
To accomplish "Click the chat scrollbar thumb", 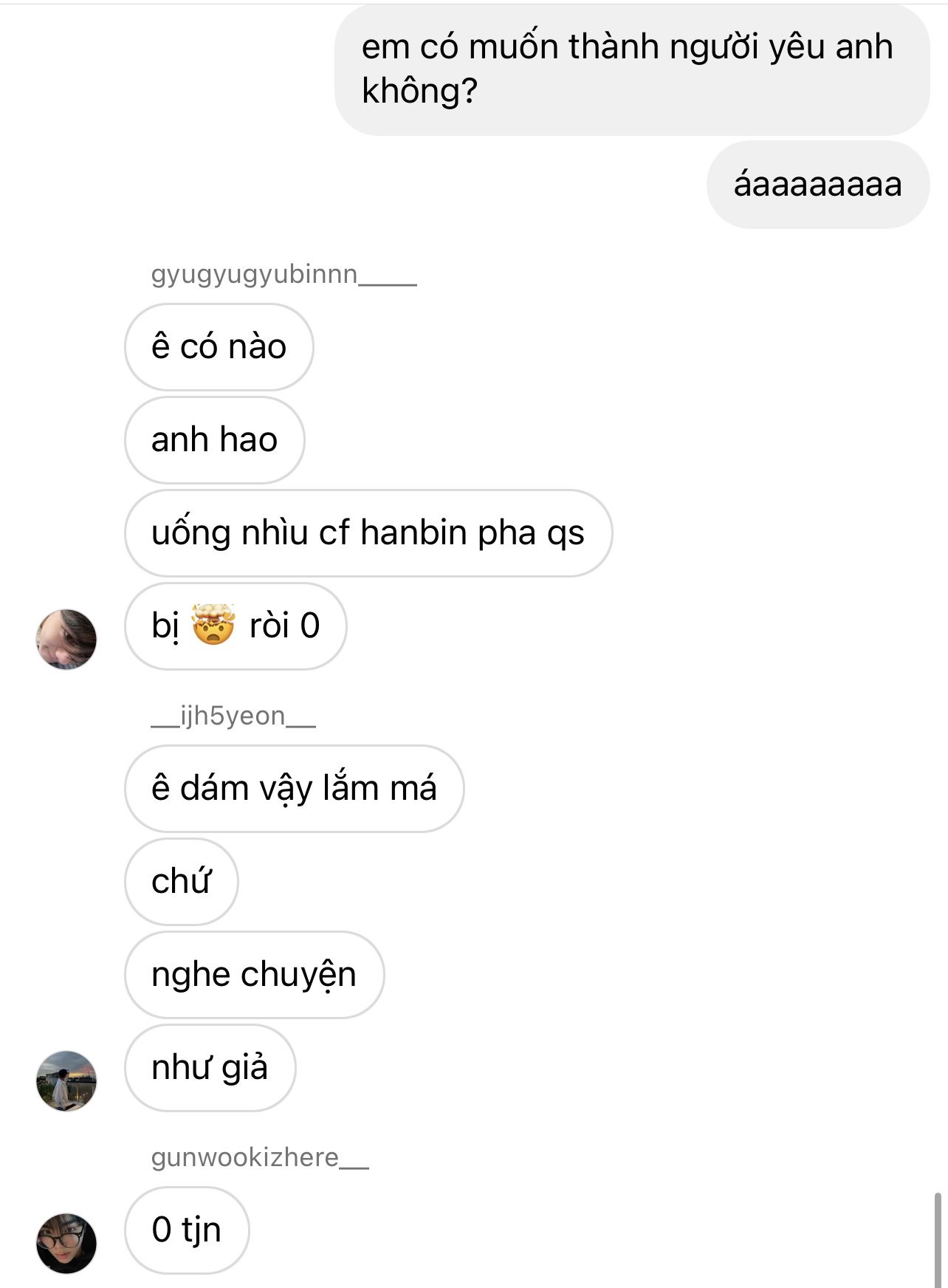I will 938,1239.
